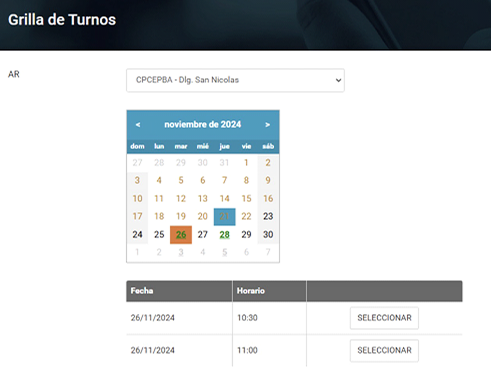This screenshot has width=491, height=377.
Task: Select the 10:30 appointment slot
Action: [x=384, y=318]
